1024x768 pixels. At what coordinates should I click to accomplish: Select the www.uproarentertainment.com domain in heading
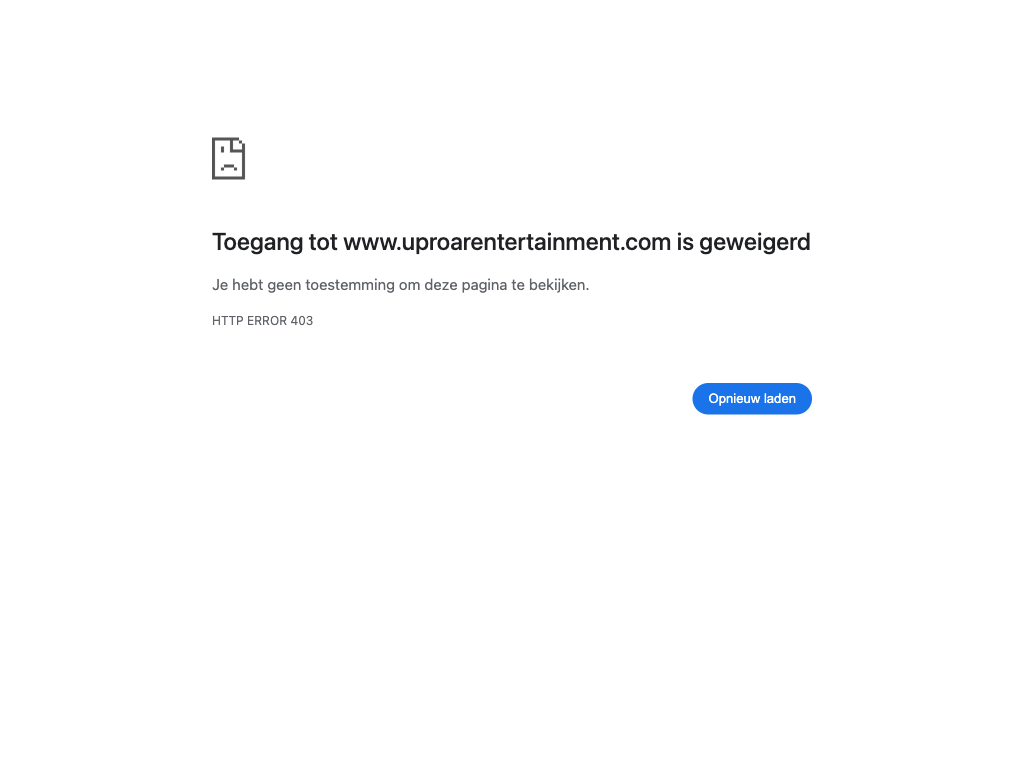(x=507, y=242)
